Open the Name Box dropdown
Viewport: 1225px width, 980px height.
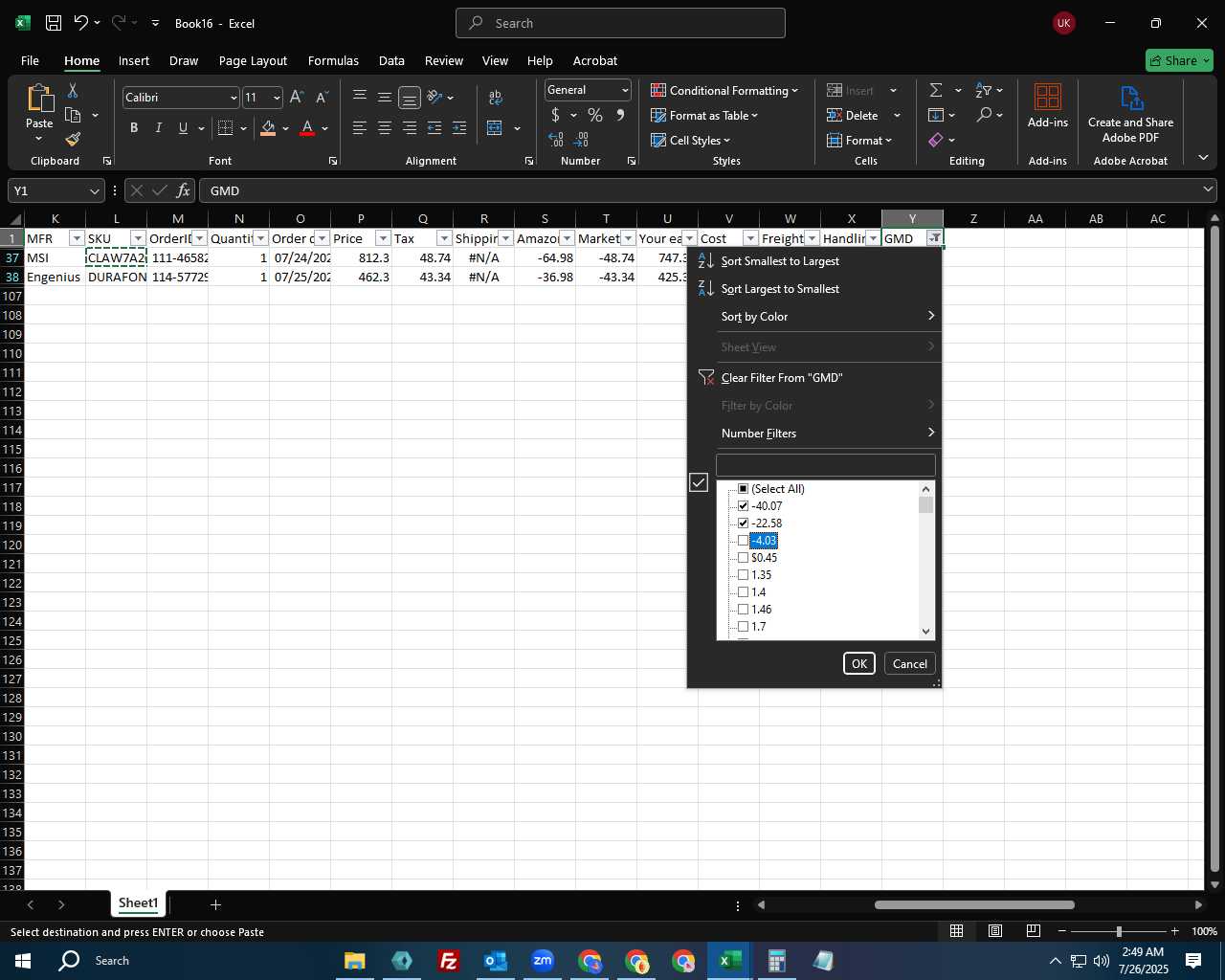93,190
